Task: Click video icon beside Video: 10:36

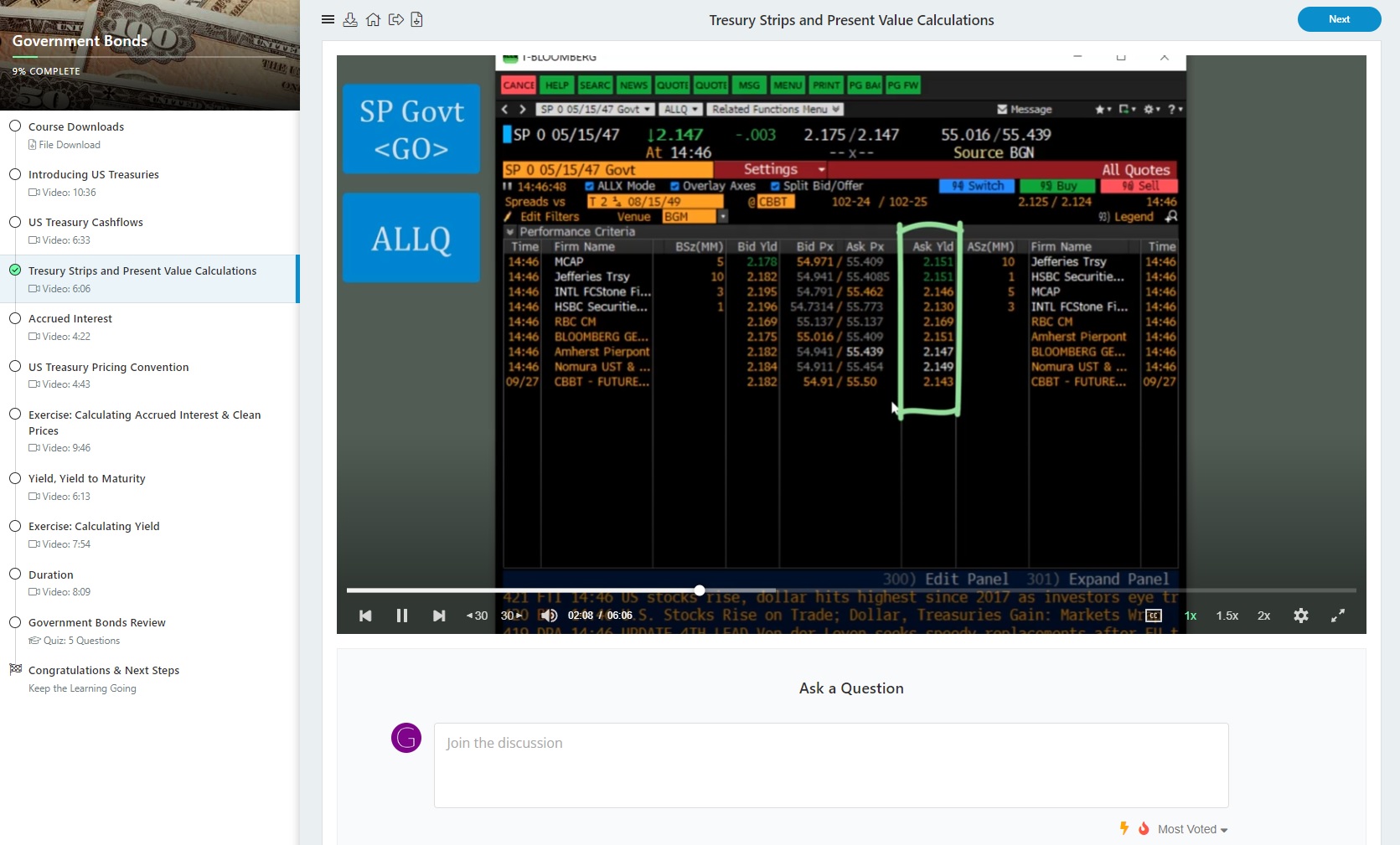Action: click(34, 193)
